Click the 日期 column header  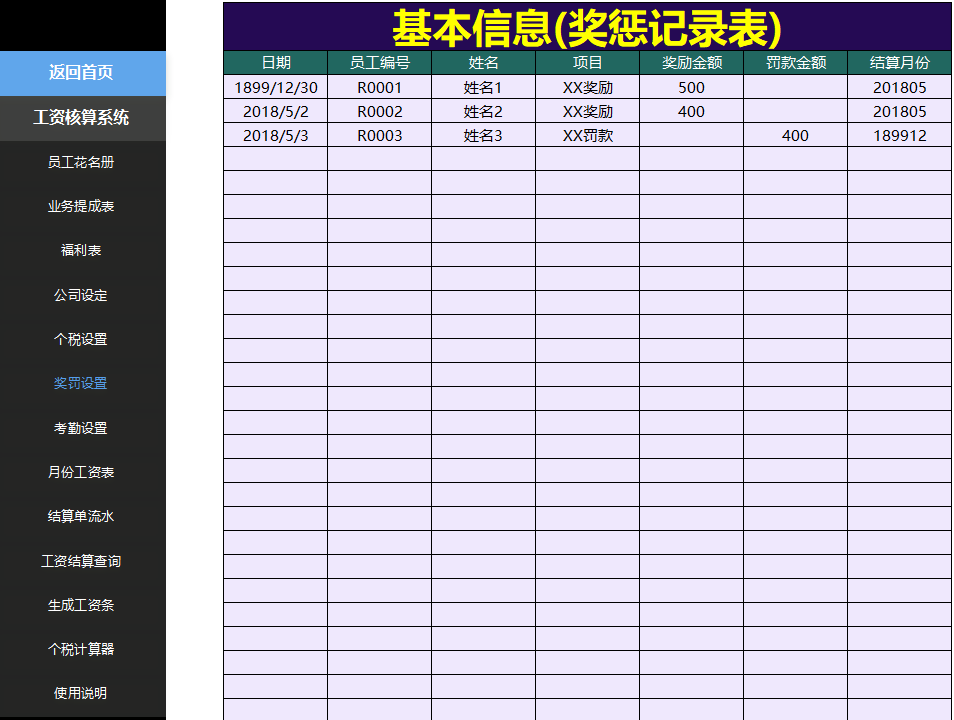click(x=276, y=63)
